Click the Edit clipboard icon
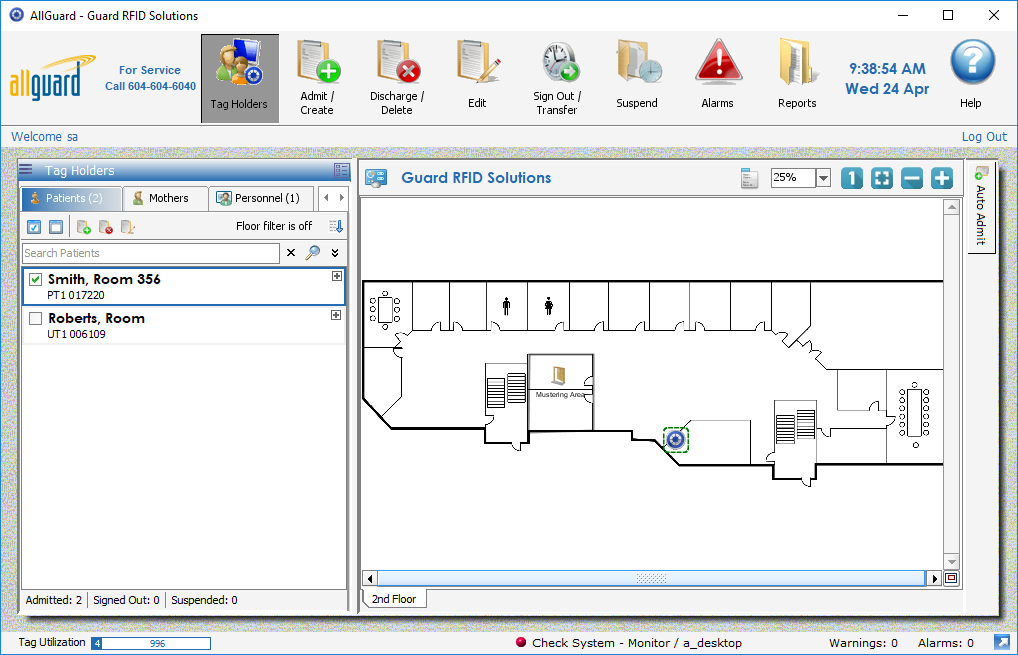 (478, 62)
